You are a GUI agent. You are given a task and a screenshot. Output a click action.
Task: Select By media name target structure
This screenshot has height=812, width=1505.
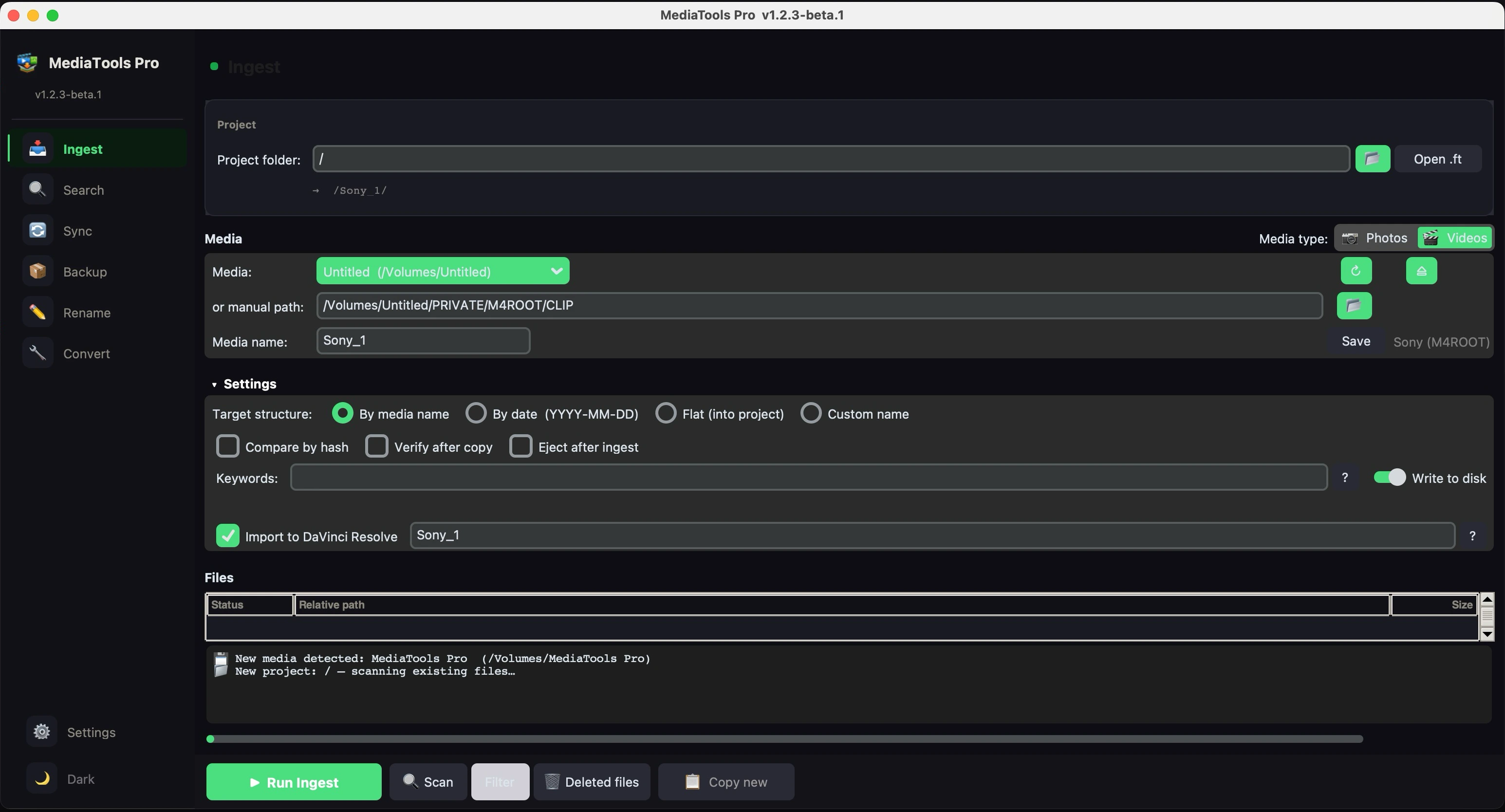[342, 413]
